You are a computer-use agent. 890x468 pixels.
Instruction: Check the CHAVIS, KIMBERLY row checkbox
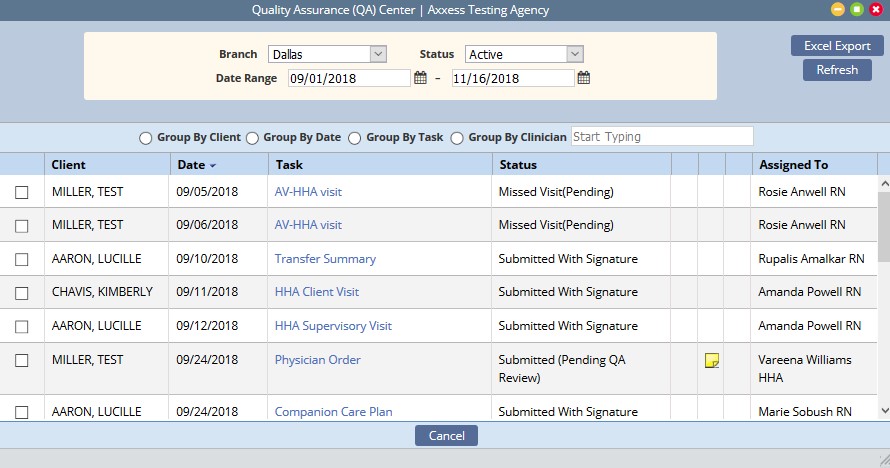click(x=22, y=292)
